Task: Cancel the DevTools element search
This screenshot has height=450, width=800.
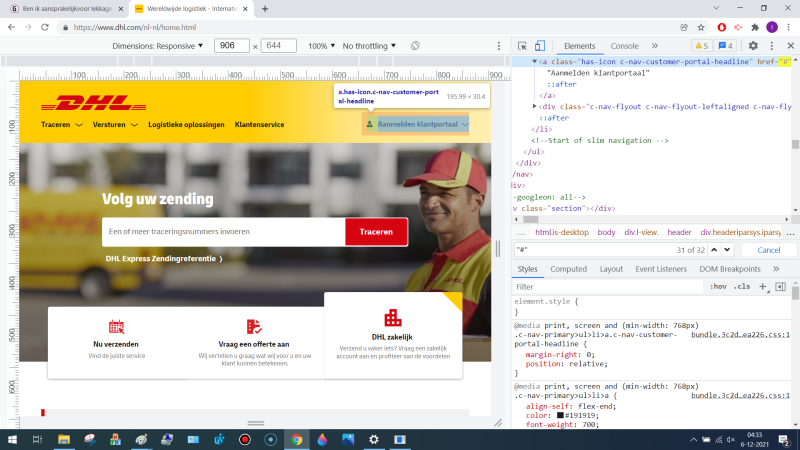Action: pos(768,249)
